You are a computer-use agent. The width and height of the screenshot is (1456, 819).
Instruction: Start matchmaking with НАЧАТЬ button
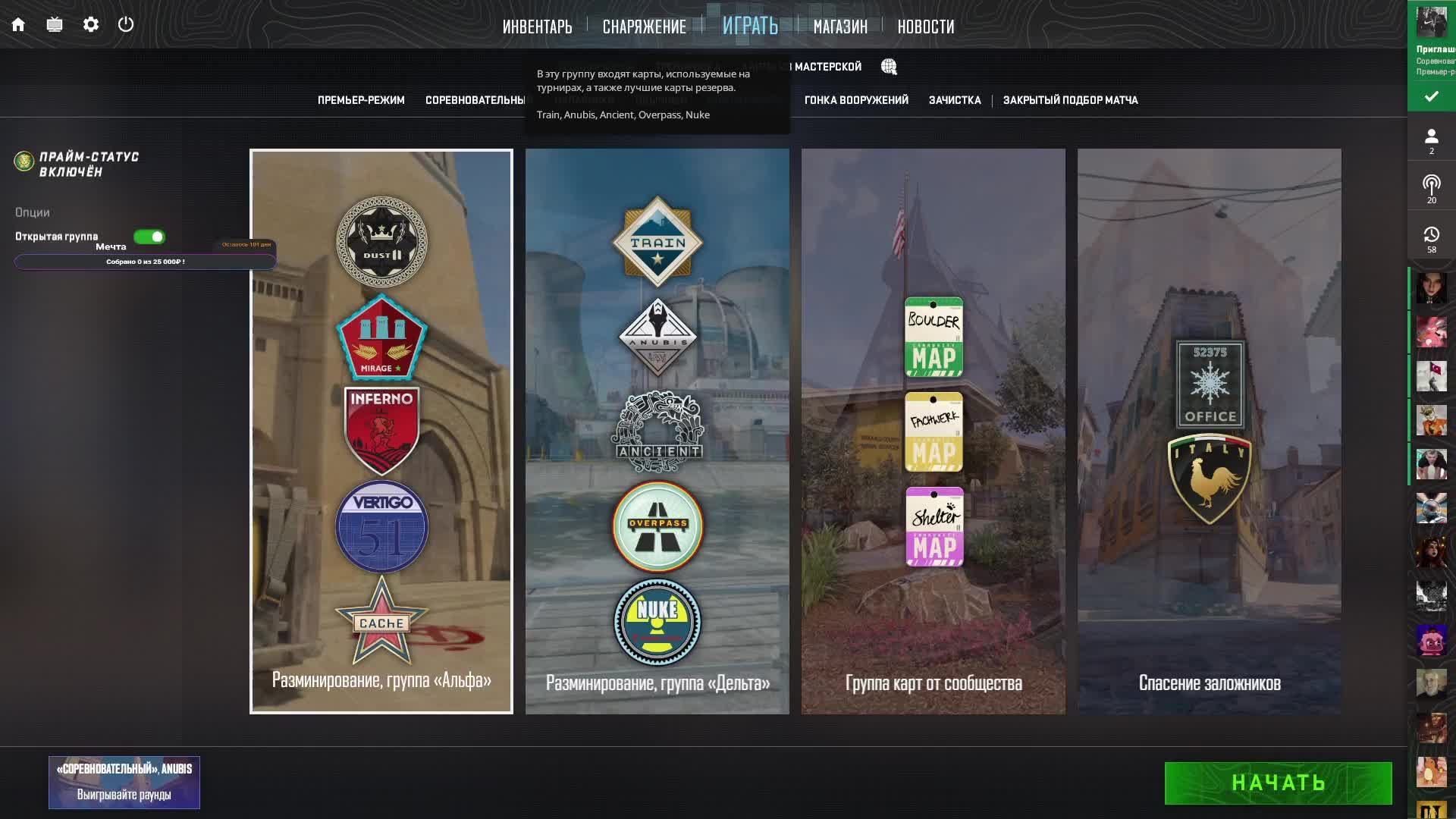1278,783
